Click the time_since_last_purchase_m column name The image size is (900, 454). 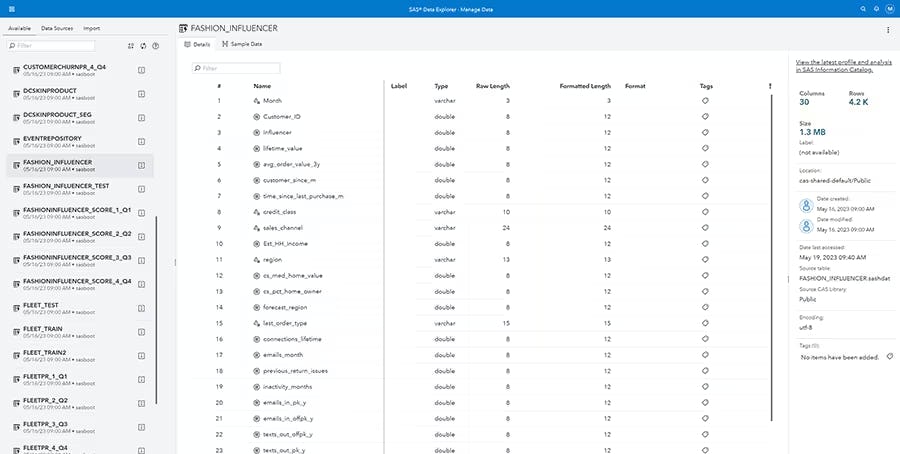click(x=303, y=196)
